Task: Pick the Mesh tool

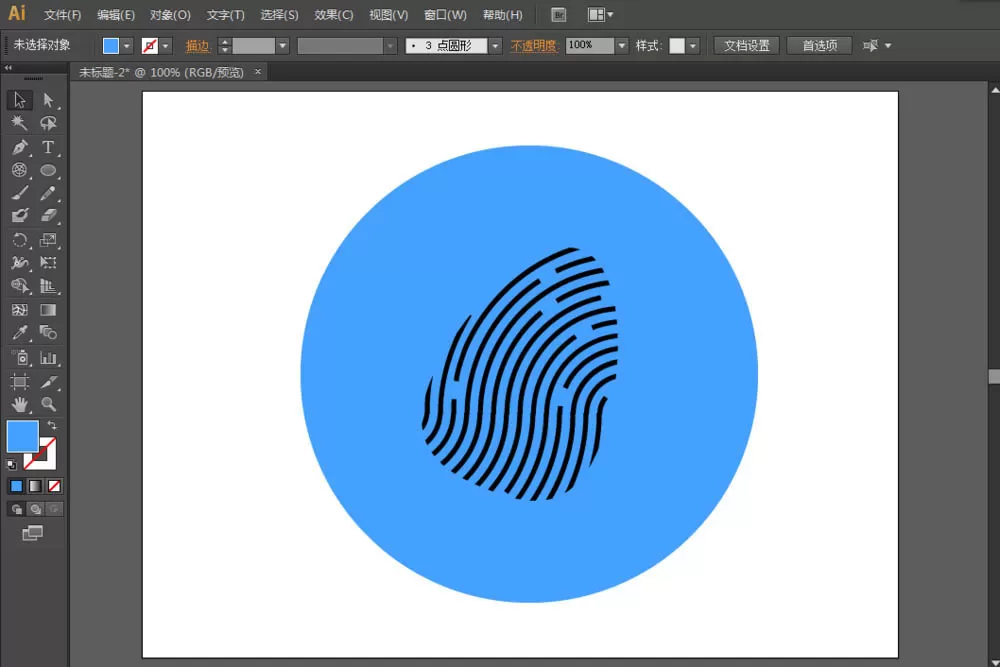Action: [19, 310]
